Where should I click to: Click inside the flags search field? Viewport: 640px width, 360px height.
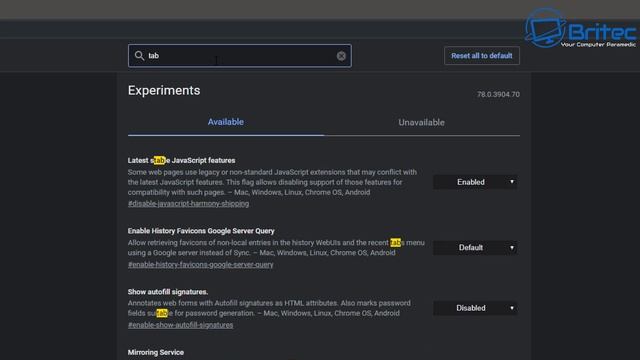(x=240, y=56)
